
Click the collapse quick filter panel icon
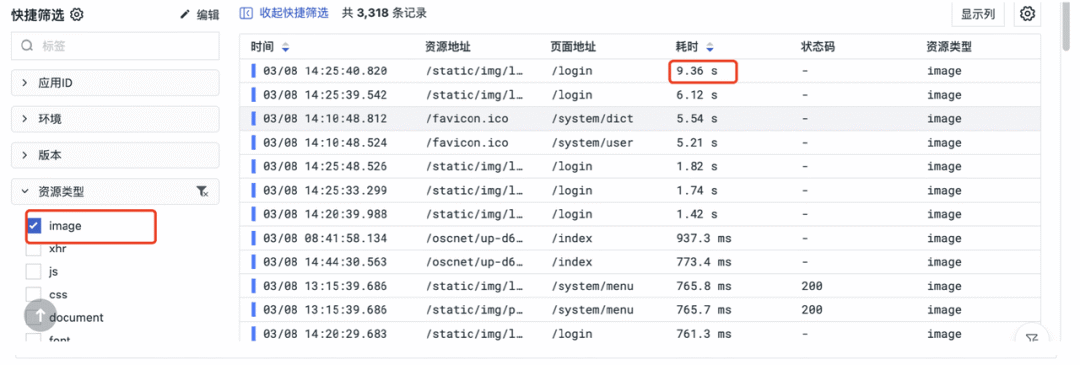(246, 13)
